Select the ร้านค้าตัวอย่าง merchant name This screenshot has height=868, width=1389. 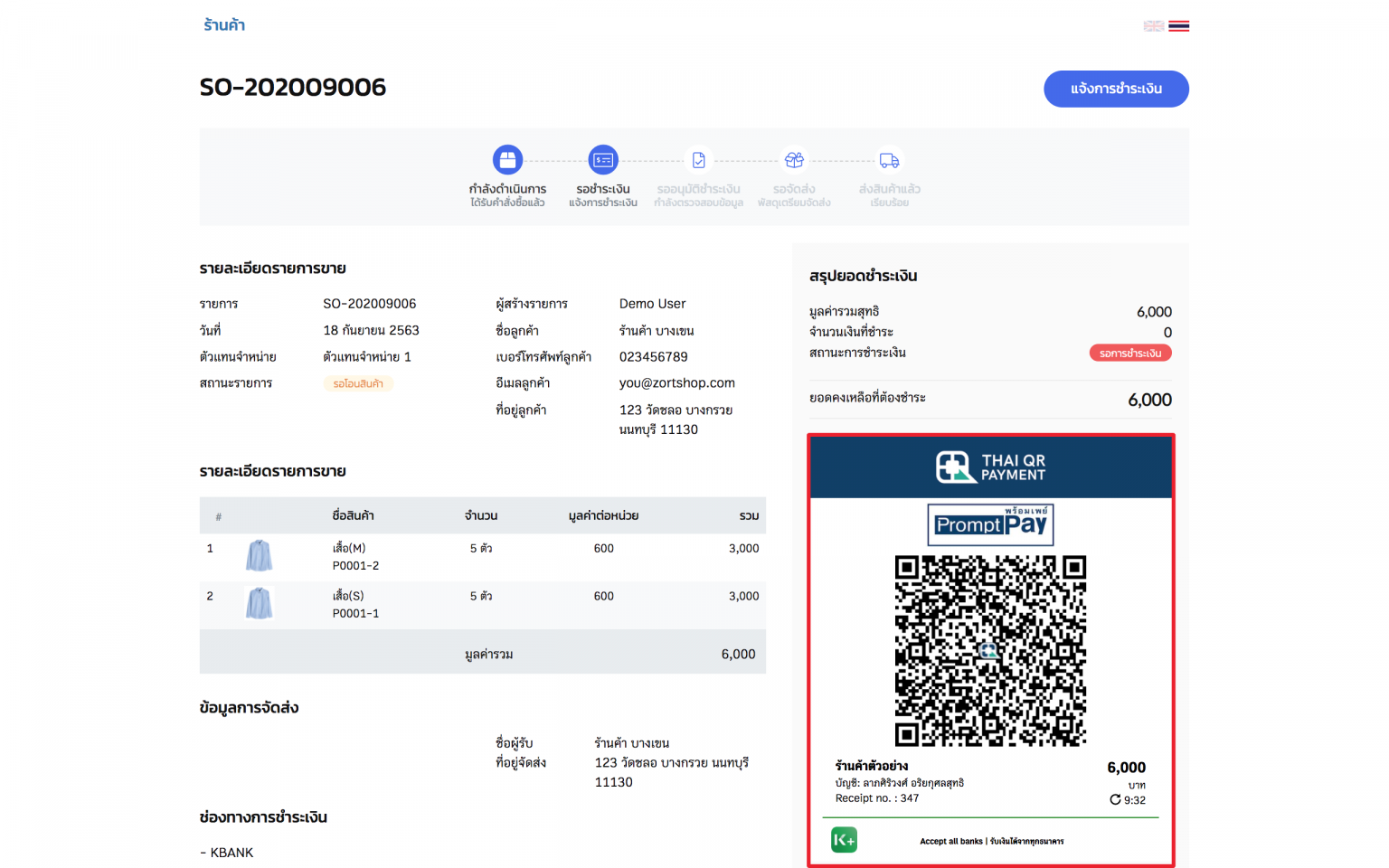click(x=872, y=766)
